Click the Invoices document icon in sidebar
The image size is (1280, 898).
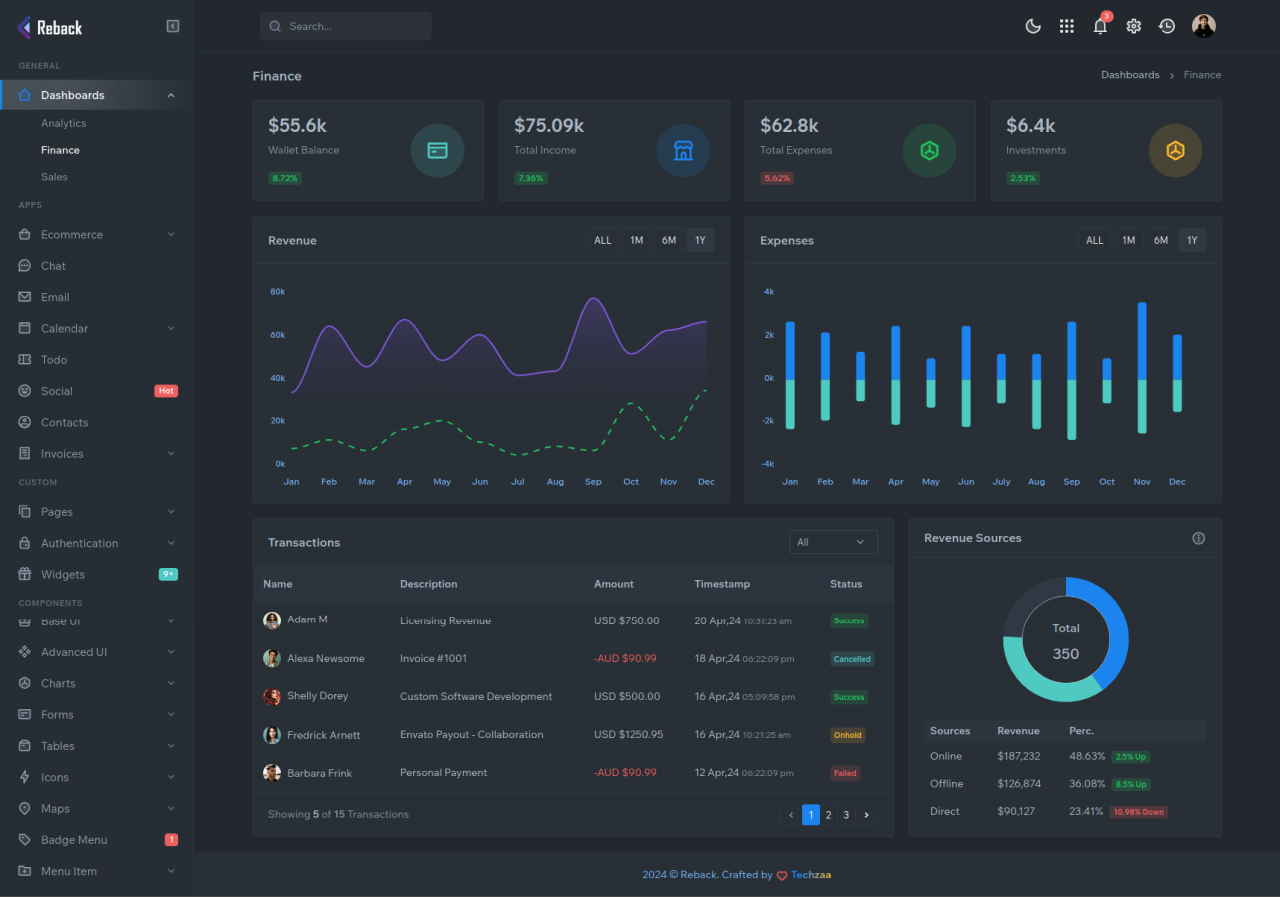(25, 454)
